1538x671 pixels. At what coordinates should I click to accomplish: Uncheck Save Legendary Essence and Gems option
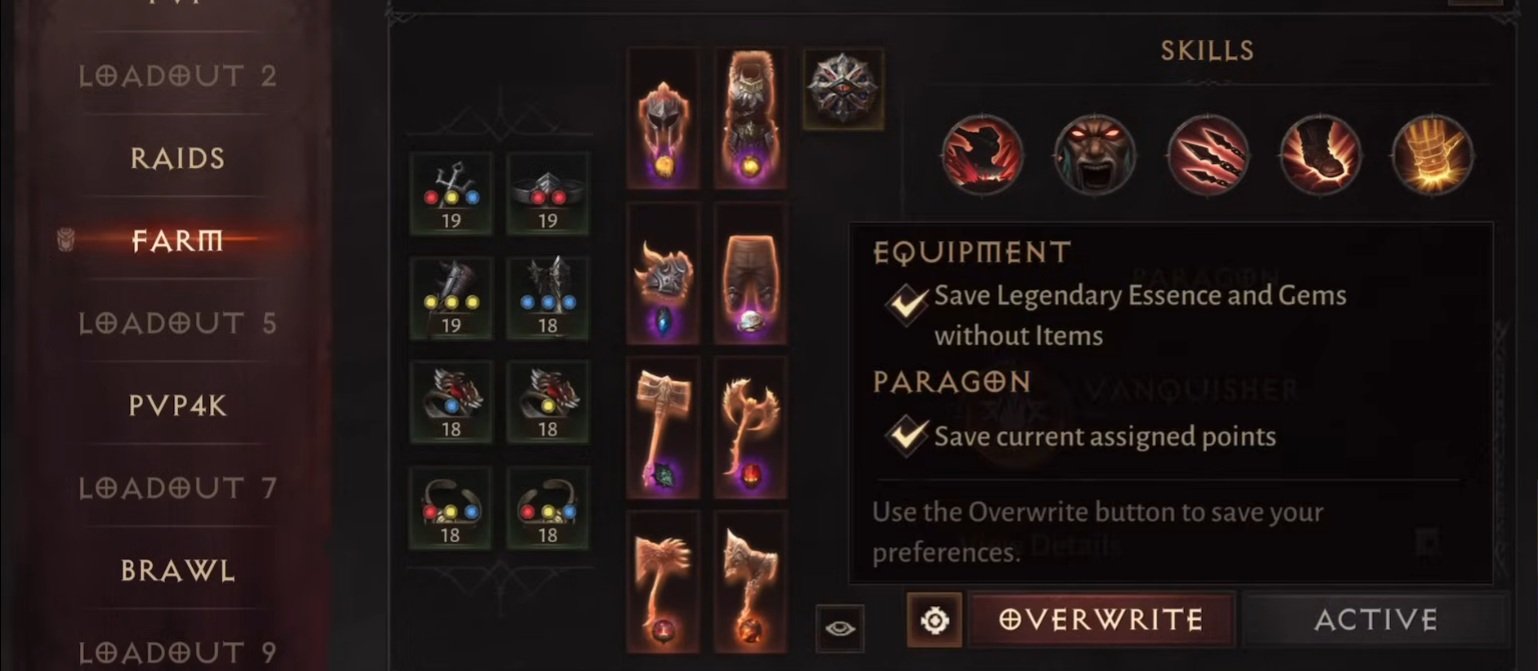(907, 303)
